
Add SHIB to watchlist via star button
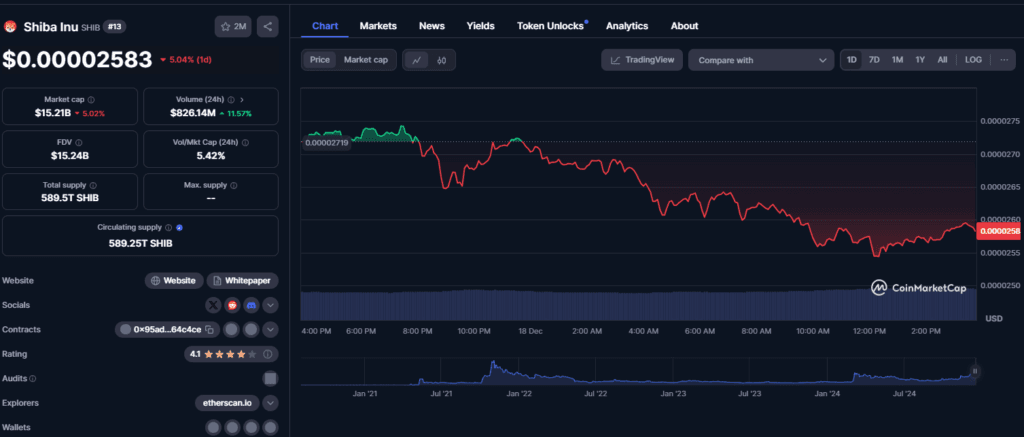pyautogui.click(x=233, y=27)
